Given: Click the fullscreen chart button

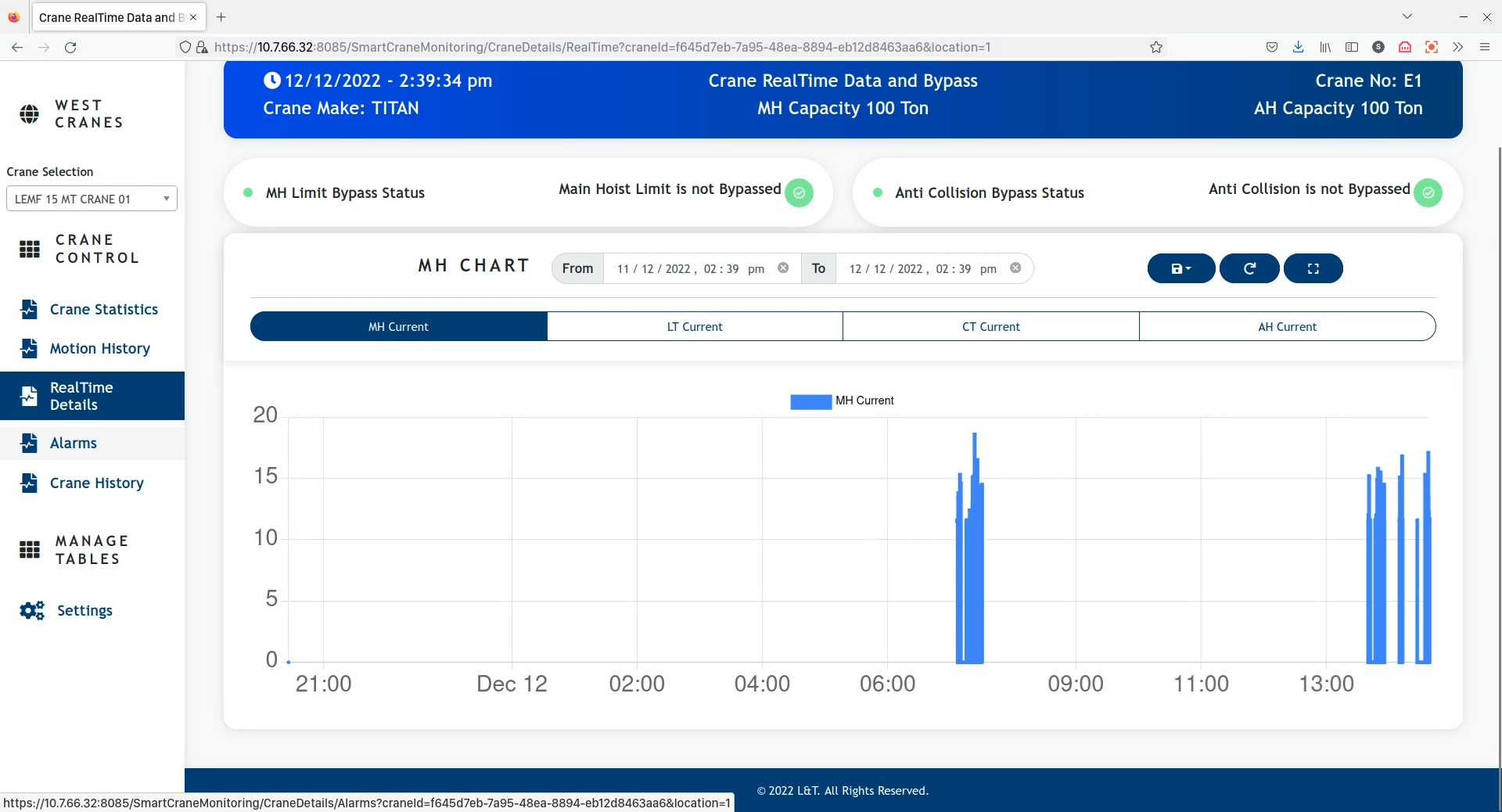Looking at the screenshot, I should pyautogui.click(x=1313, y=268).
